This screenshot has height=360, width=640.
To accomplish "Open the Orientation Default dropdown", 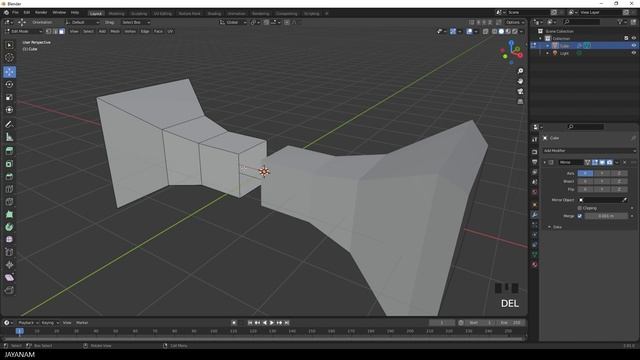I will 82,22.
